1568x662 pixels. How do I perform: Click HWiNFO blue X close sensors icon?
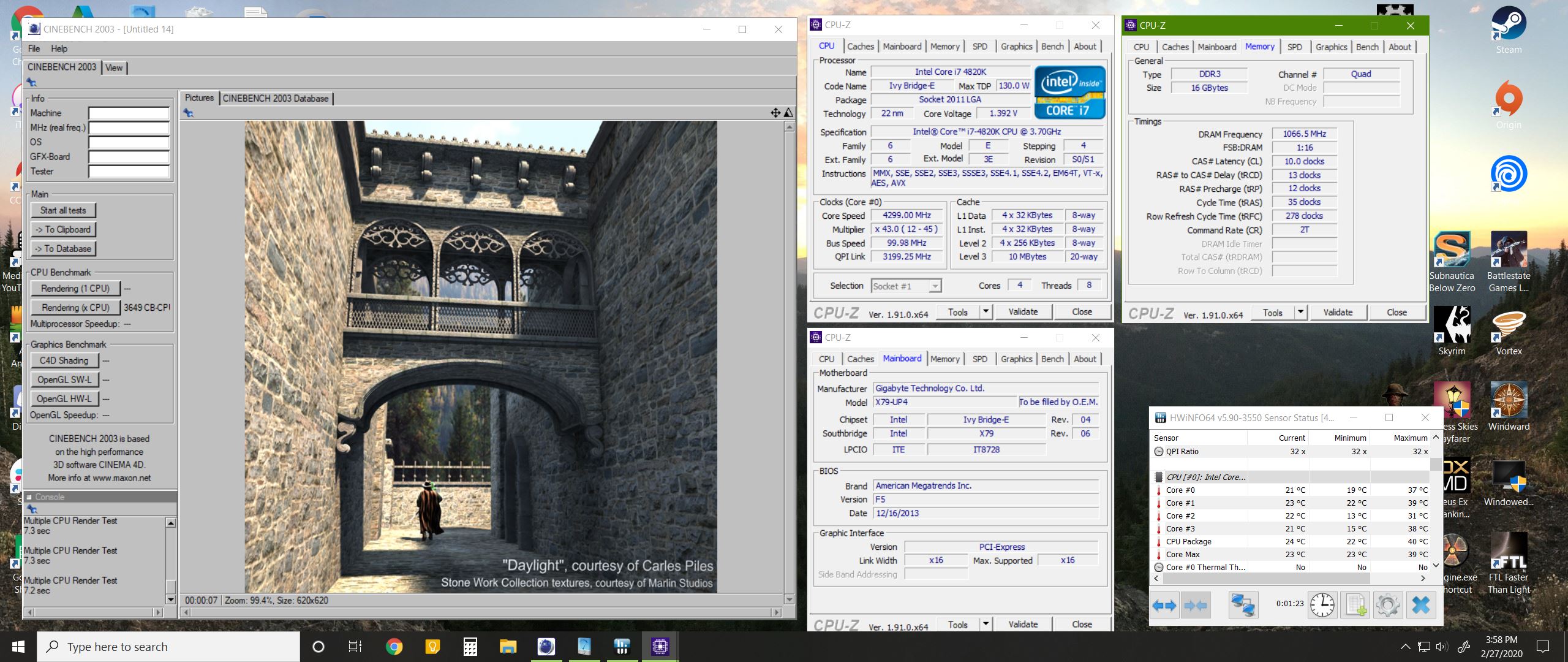(1420, 606)
